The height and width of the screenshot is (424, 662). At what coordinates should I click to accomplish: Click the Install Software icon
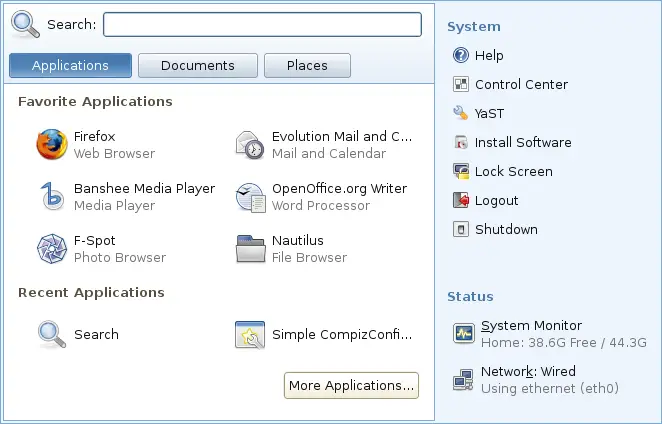click(x=461, y=142)
